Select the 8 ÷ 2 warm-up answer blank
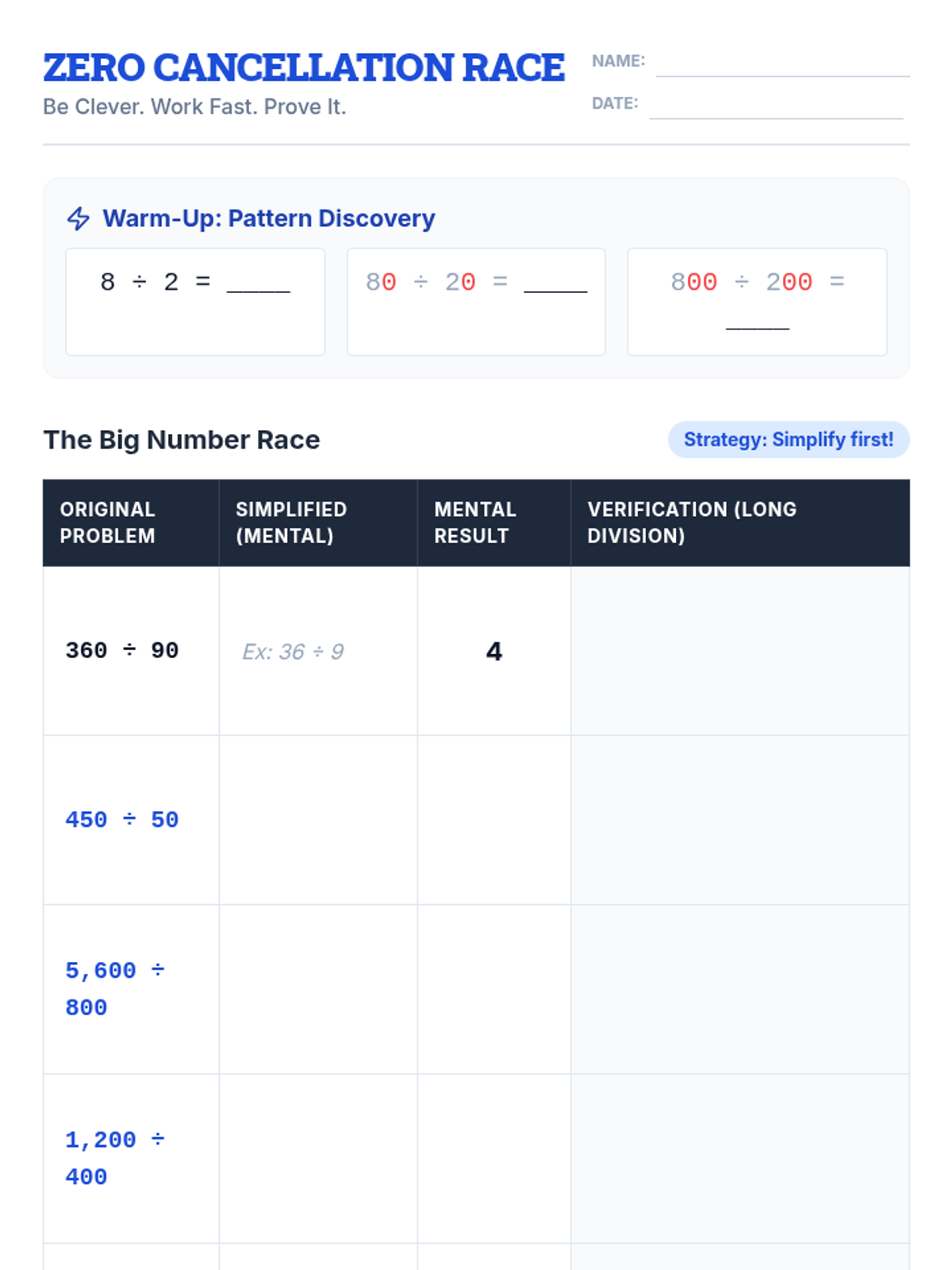 [258, 286]
